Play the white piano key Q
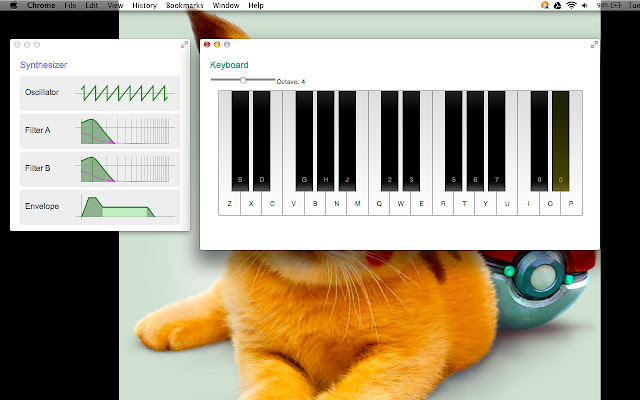640x400 pixels. (x=379, y=203)
